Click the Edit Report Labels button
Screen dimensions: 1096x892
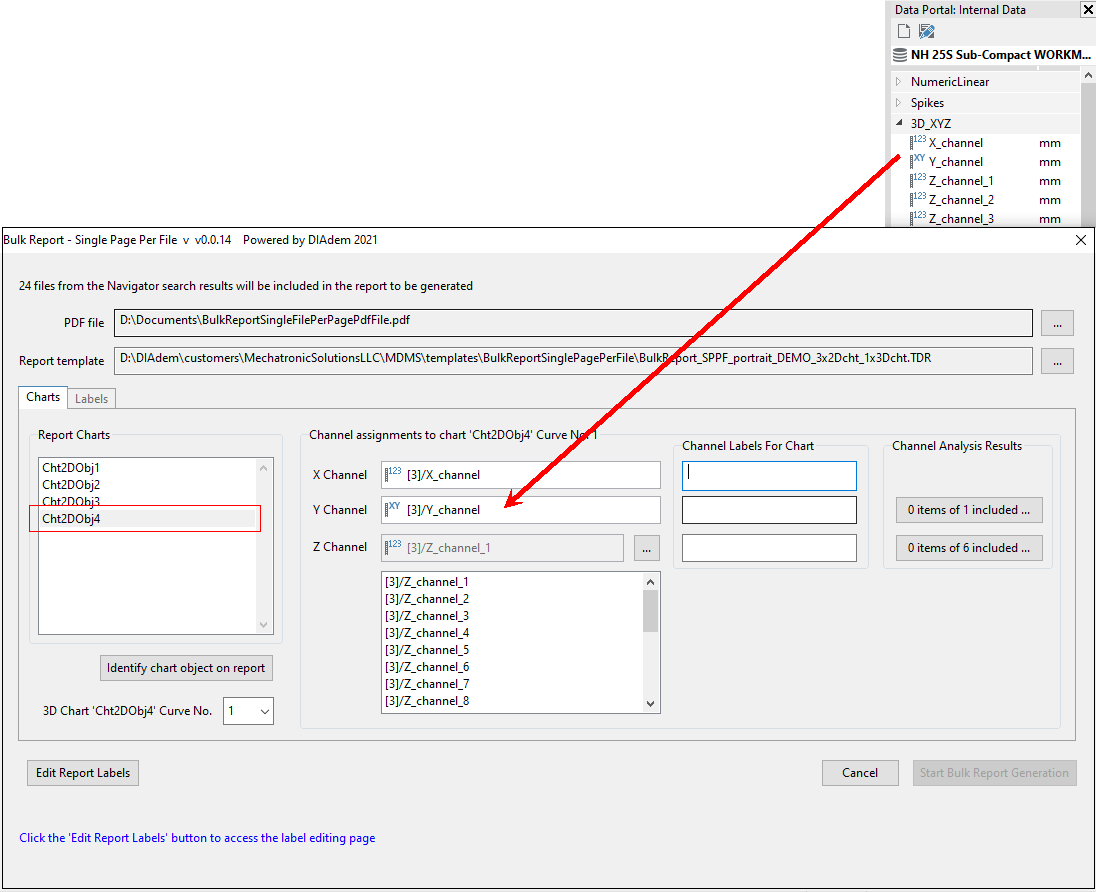coord(84,773)
